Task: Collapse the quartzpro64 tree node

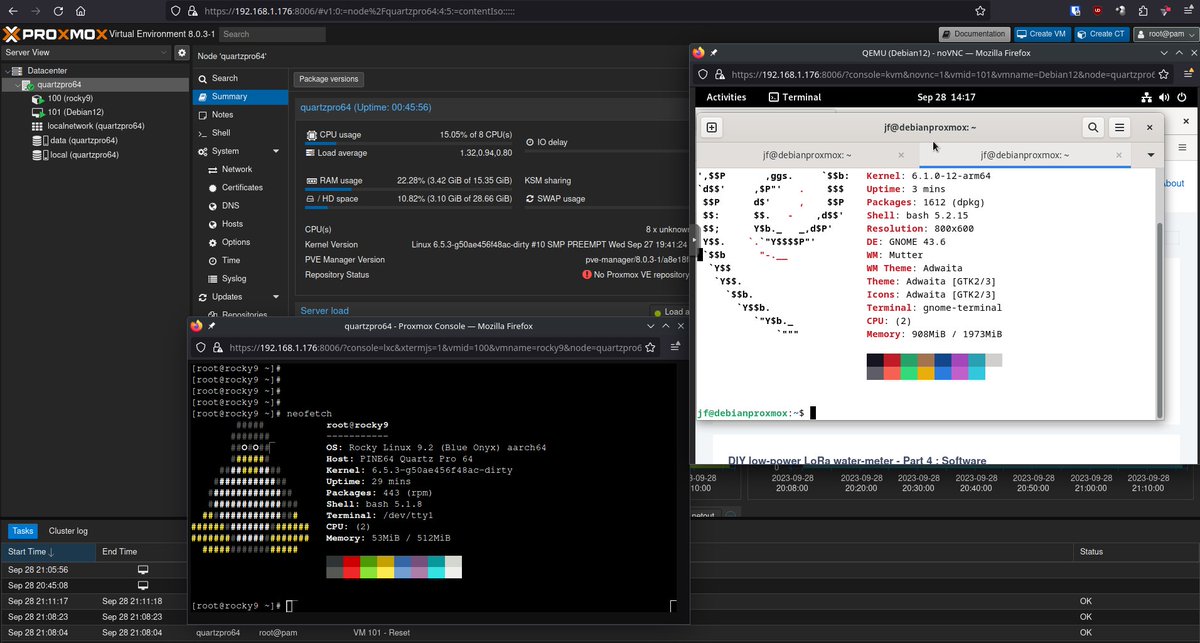Action: (17, 85)
